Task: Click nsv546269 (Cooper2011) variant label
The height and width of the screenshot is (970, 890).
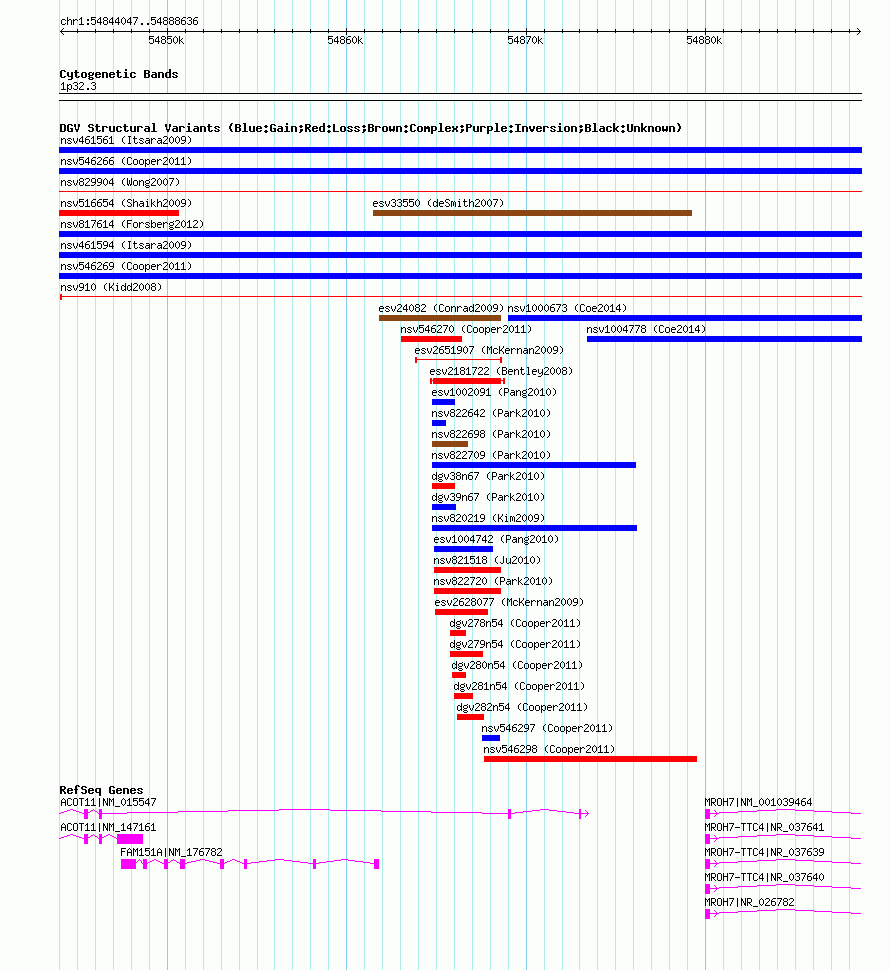Action: tap(126, 267)
